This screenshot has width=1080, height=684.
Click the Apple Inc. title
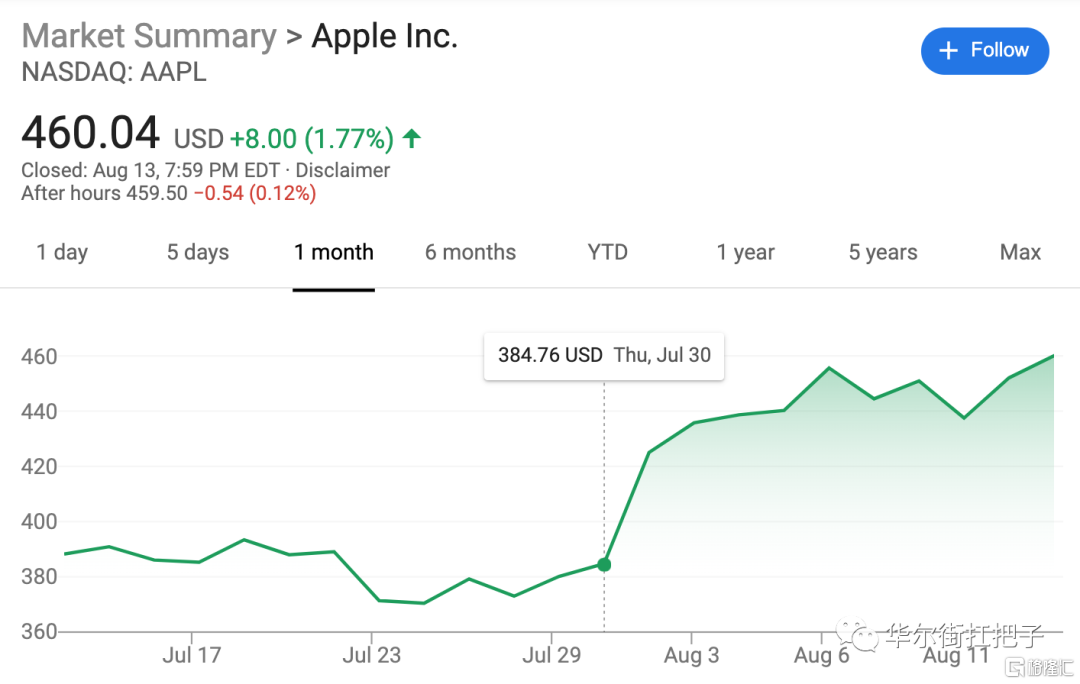click(x=385, y=37)
